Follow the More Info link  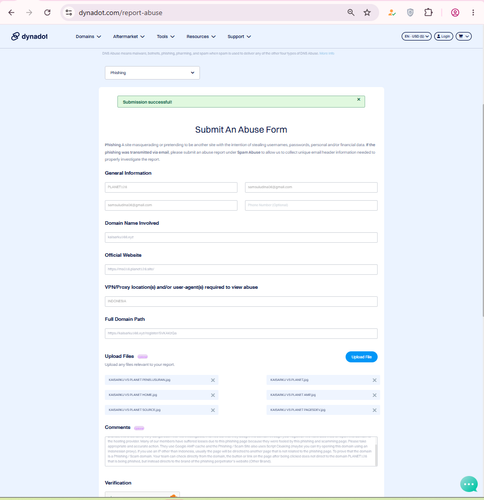[327, 53]
